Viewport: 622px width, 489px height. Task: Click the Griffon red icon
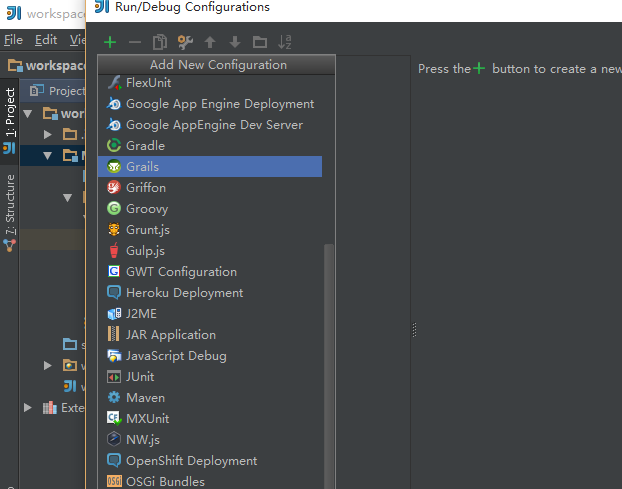[114, 187]
